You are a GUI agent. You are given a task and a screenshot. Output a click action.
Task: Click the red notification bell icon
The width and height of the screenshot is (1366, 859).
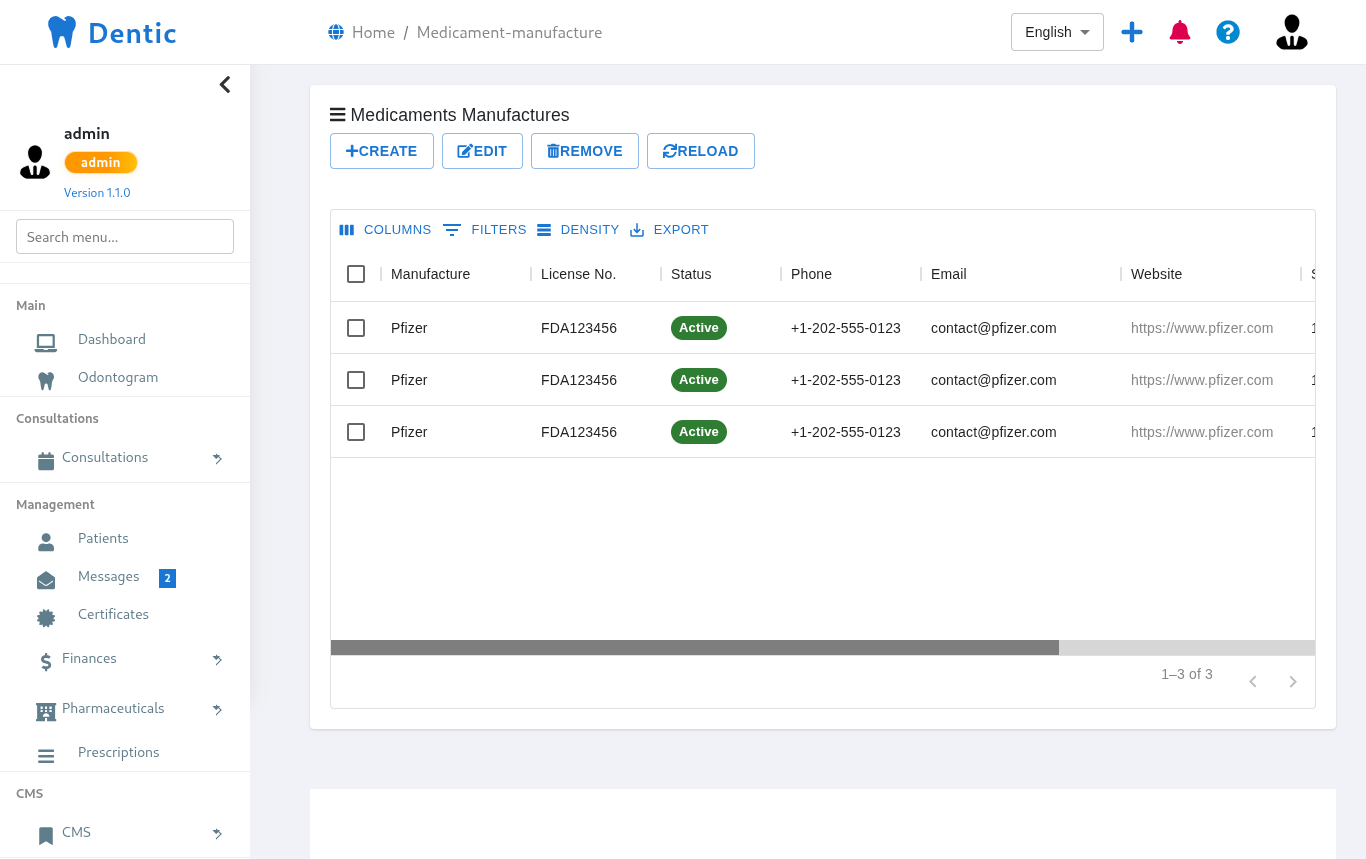pos(1180,32)
